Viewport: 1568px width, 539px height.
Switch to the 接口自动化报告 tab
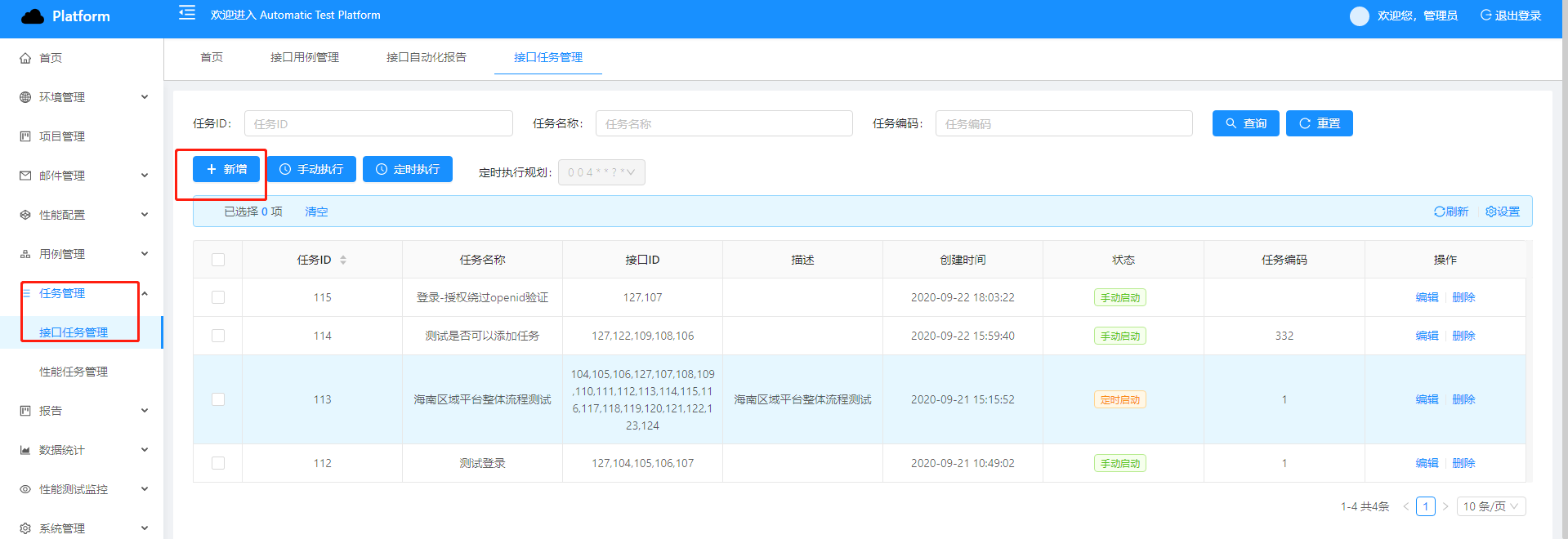click(x=427, y=57)
